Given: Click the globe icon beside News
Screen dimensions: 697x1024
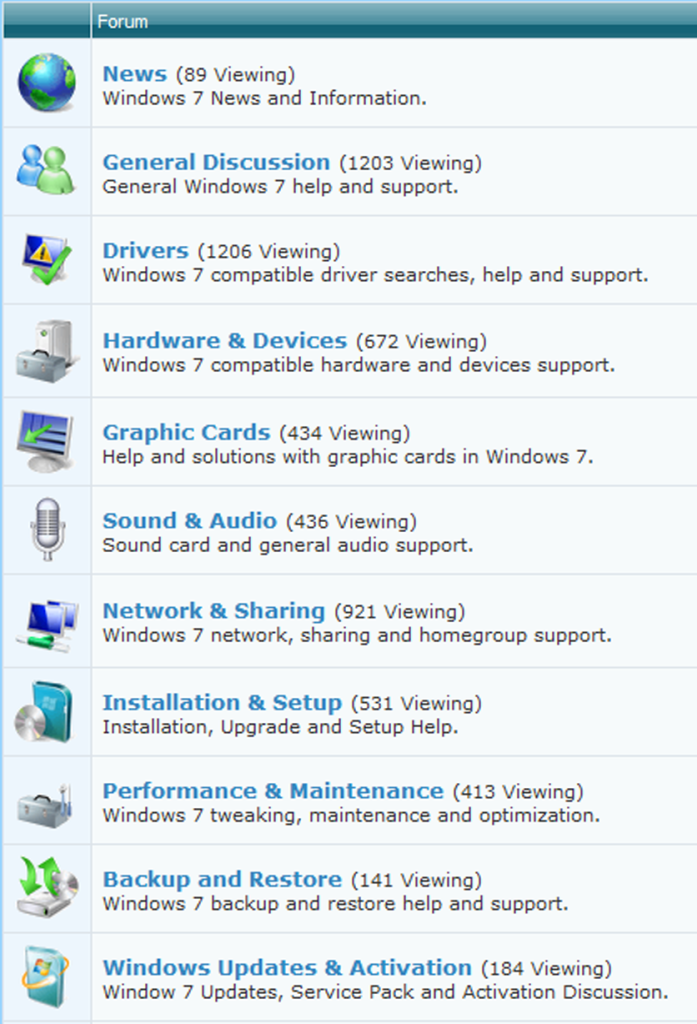Looking at the screenshot, I should coord(46,83).
